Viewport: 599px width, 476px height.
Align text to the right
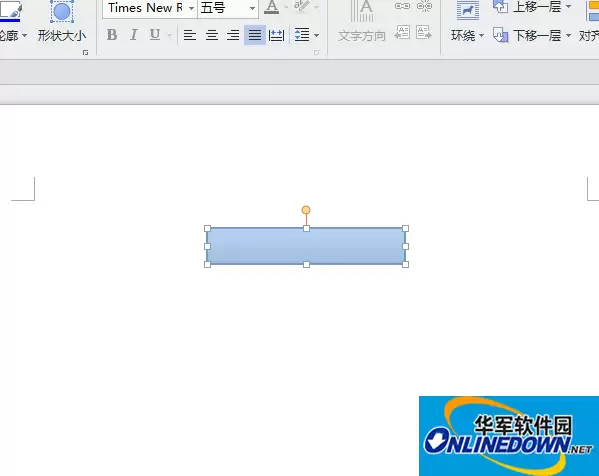click(x=233, y=36)
